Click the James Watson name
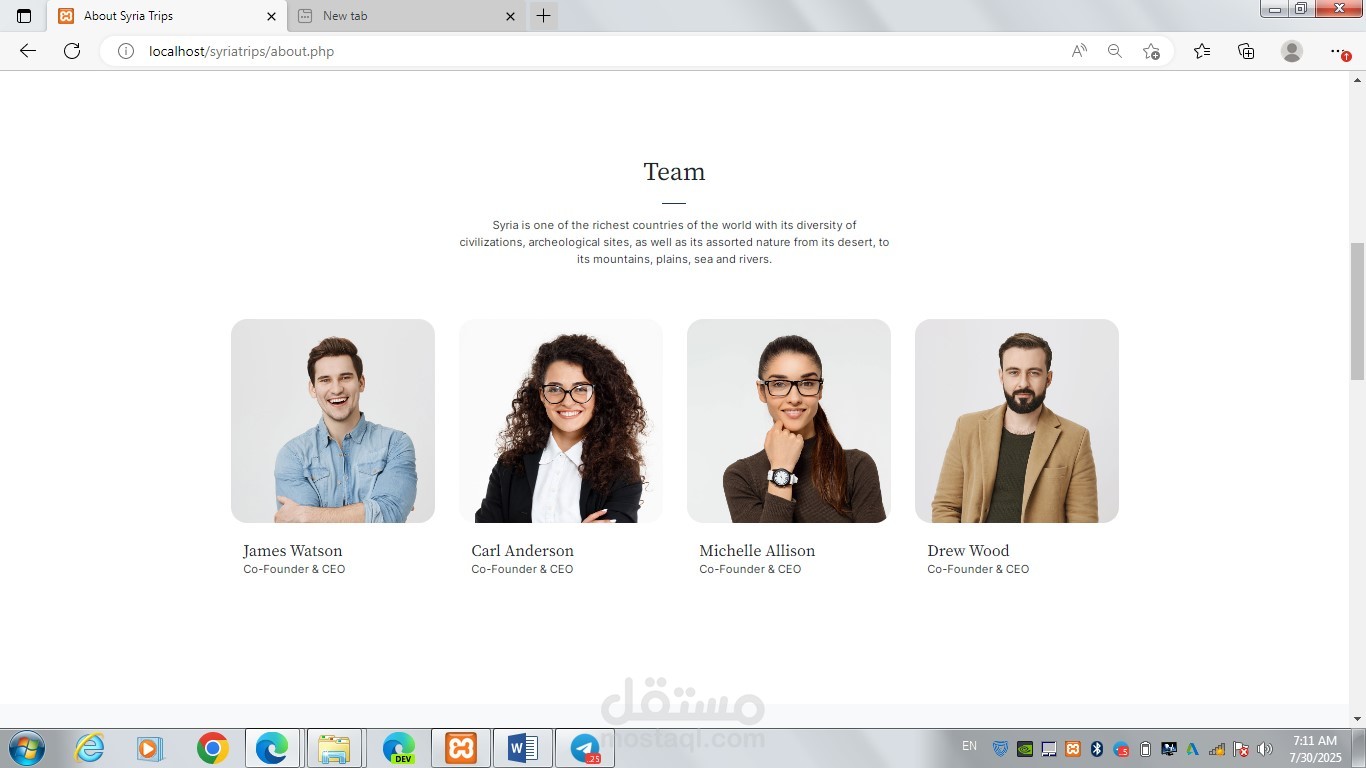The image size is (1366, 768). click(x=293, y=551)
